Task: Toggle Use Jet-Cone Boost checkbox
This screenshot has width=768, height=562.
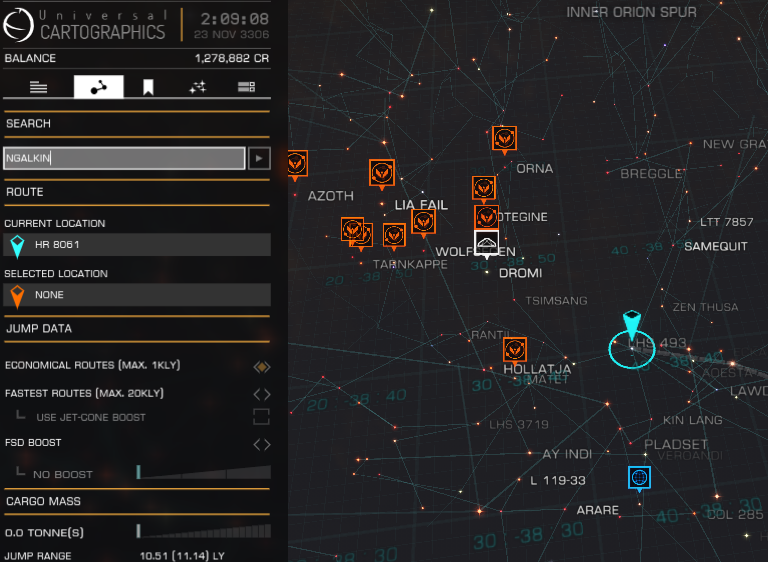Action: point(262,417)
